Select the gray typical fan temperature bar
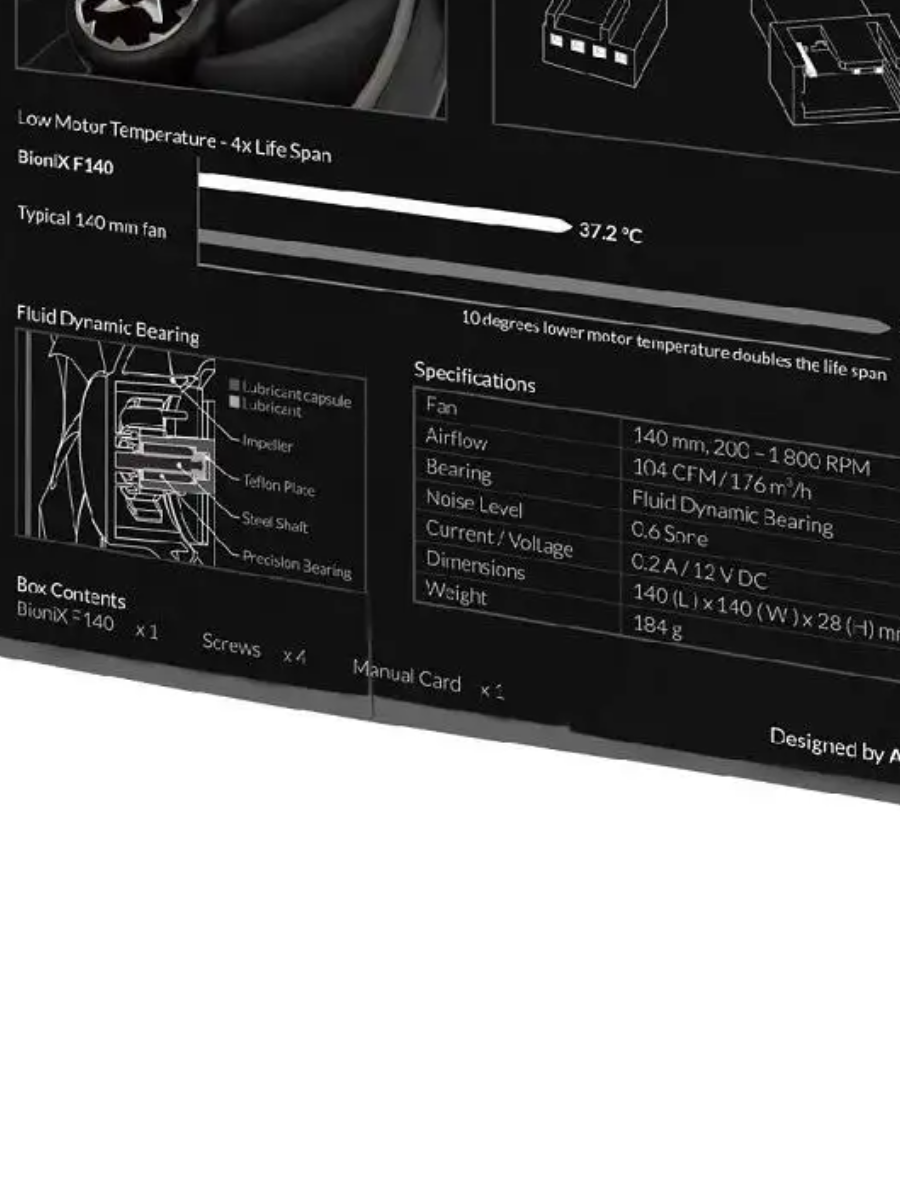This screenshot has width=900, height=1200. click(544, 281)
